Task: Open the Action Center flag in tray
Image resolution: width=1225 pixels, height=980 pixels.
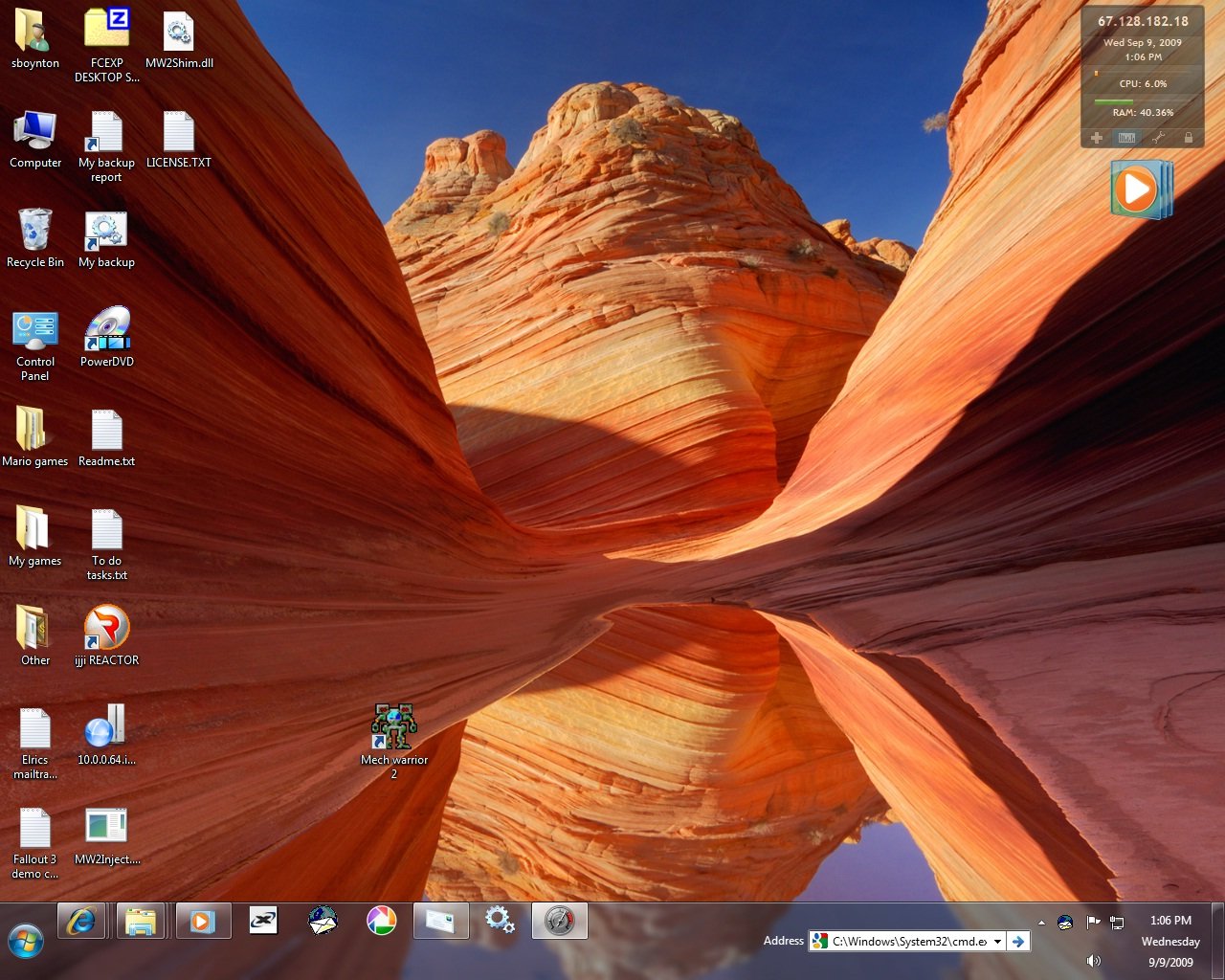Action: click(1091, 922)
